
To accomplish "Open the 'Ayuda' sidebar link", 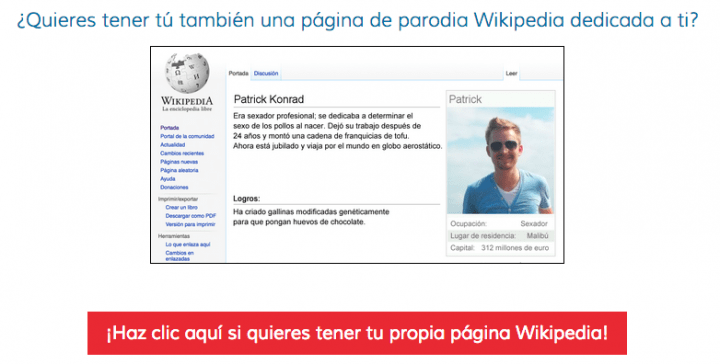I will point(168,179).
